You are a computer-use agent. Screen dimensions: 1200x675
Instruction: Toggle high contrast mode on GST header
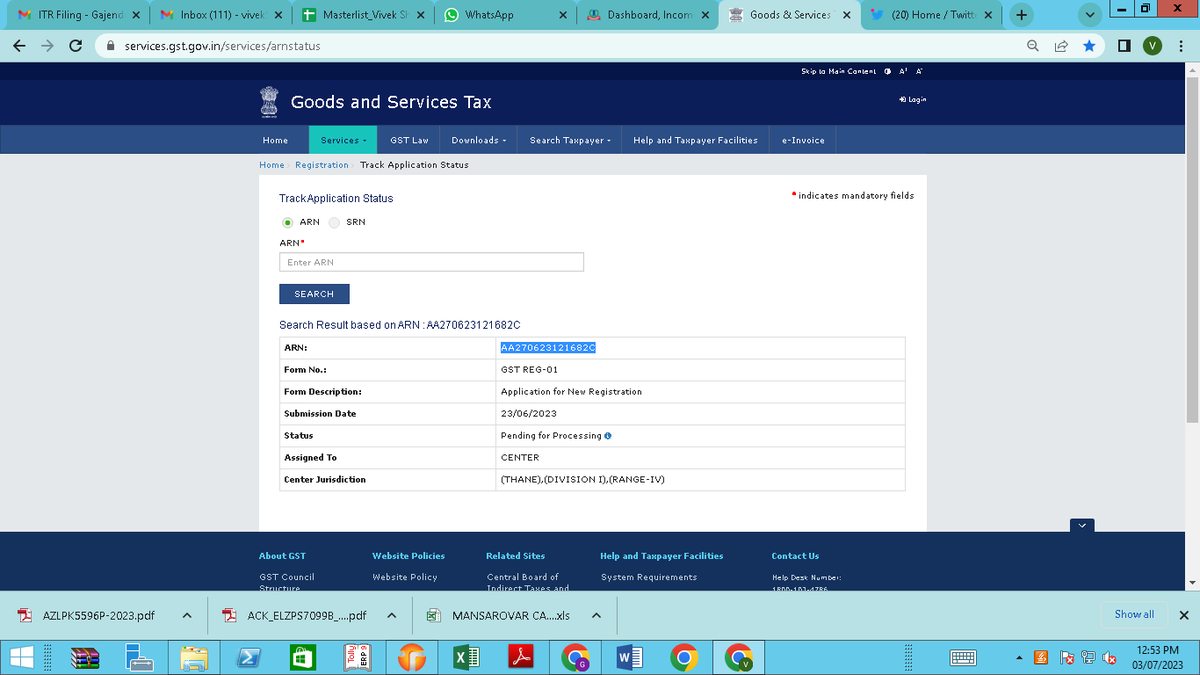click(887, 71)
